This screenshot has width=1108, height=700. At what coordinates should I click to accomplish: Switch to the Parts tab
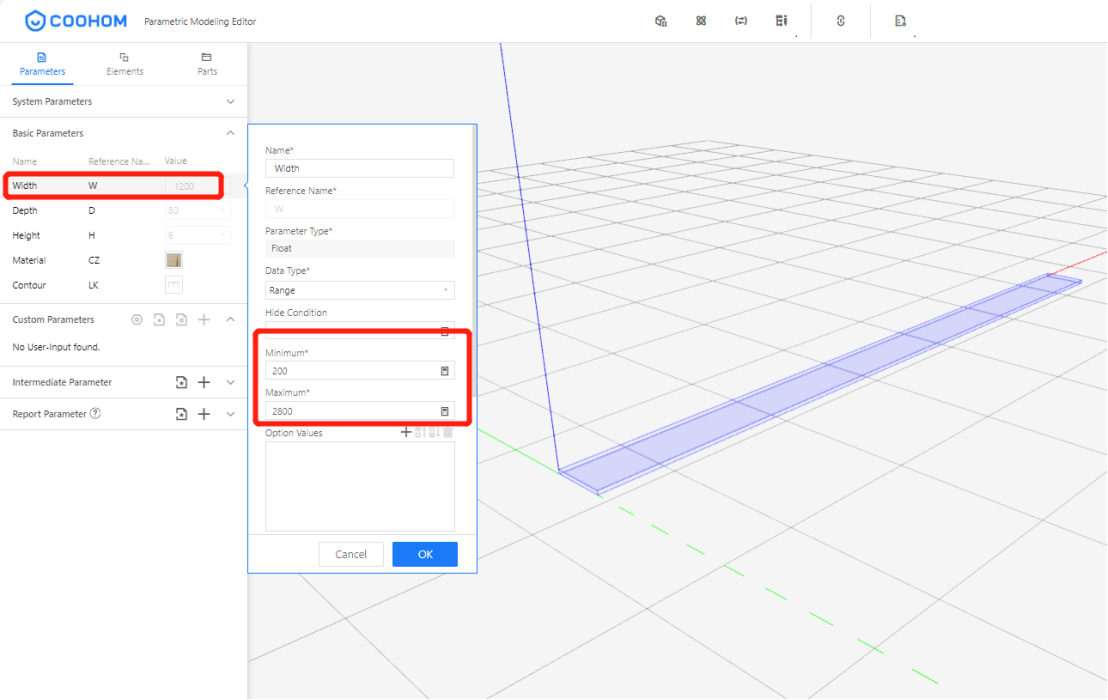pyautogui.click(x=207, y=64)
